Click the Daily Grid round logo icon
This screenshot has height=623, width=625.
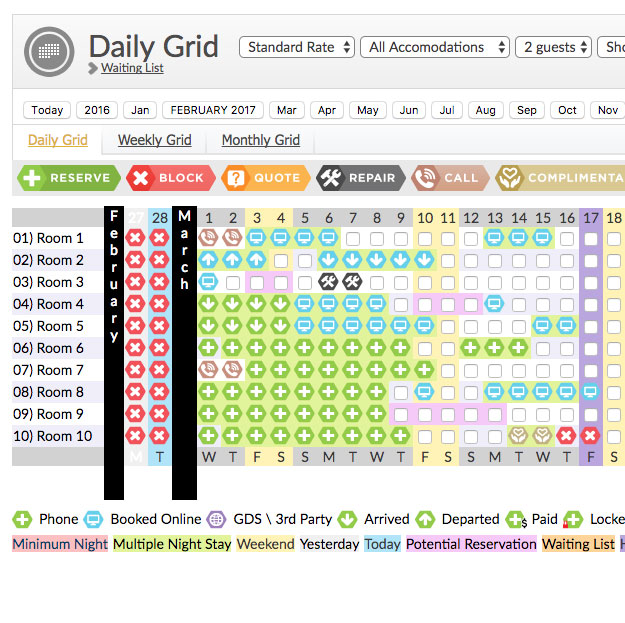click(49, 52)
